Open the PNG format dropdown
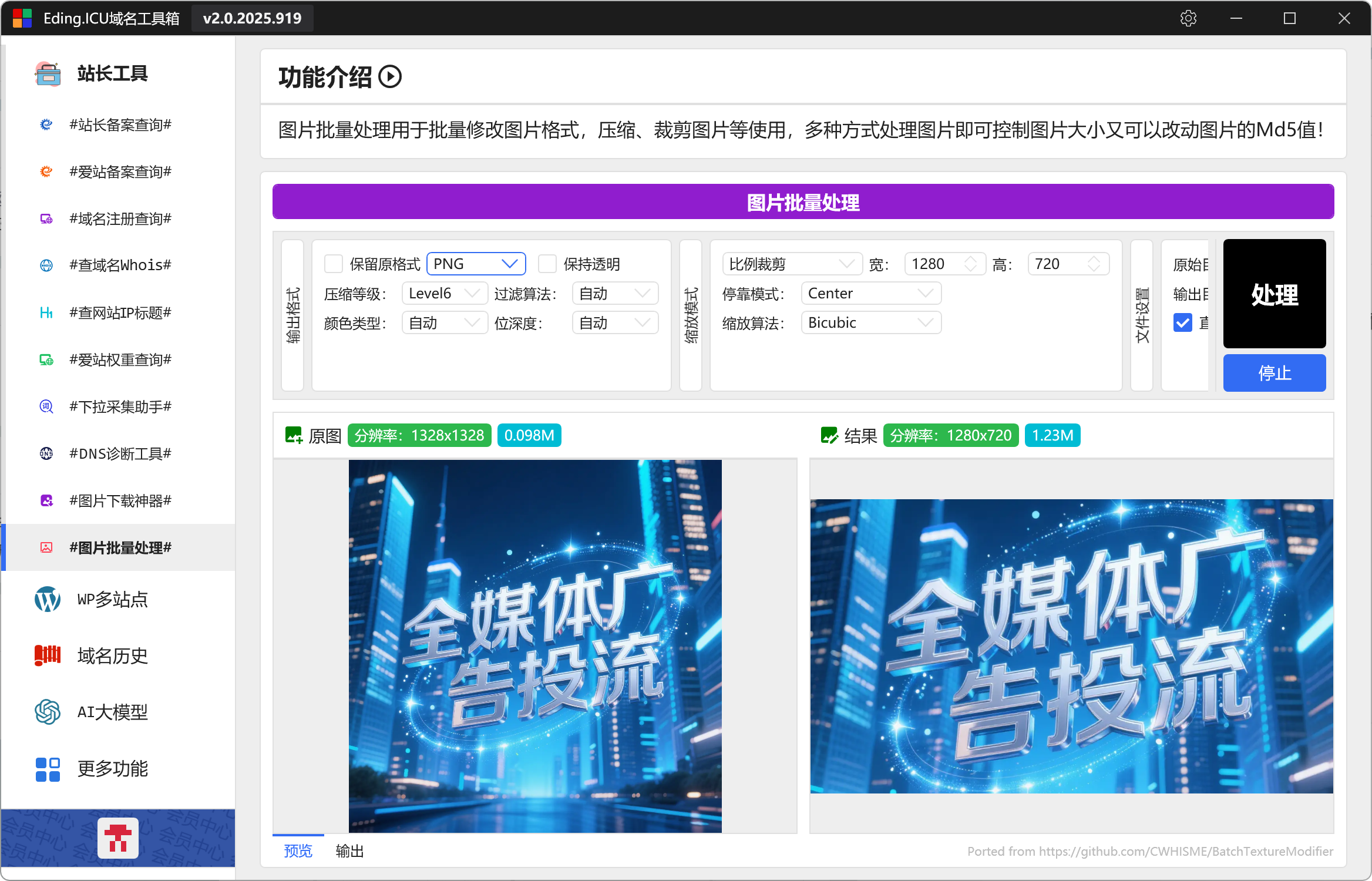1372x881 pixels. click(x=476, y=264)
